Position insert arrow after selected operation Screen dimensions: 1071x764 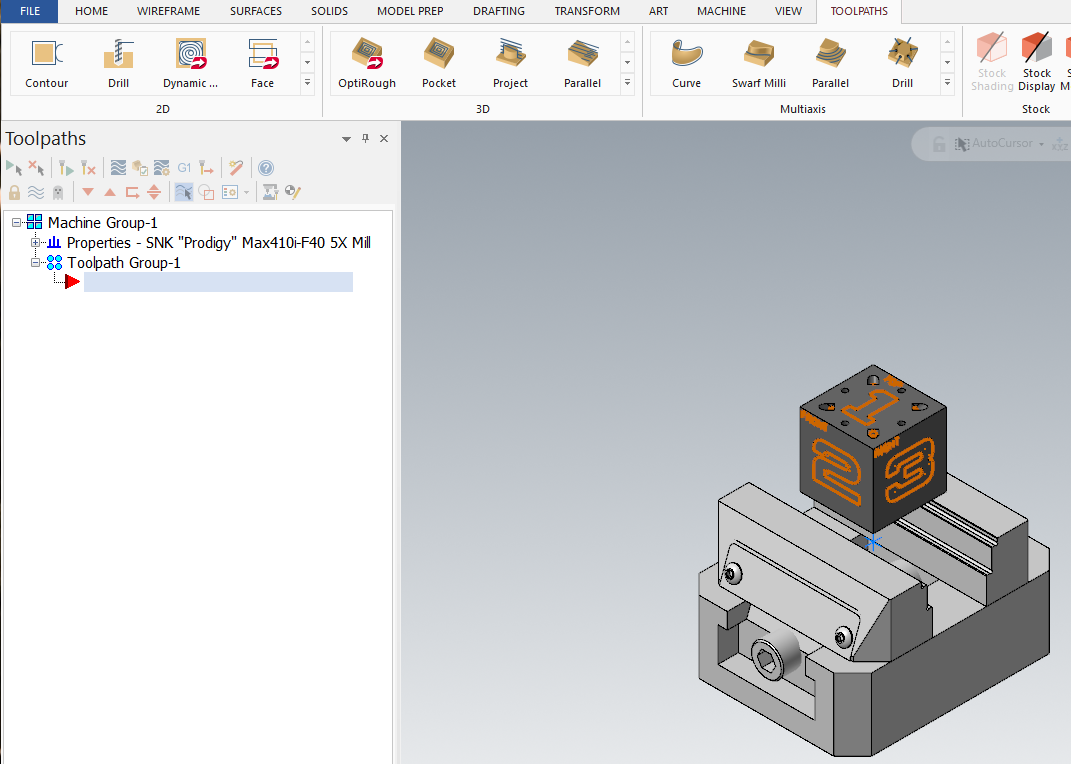[x=132, y=192]
